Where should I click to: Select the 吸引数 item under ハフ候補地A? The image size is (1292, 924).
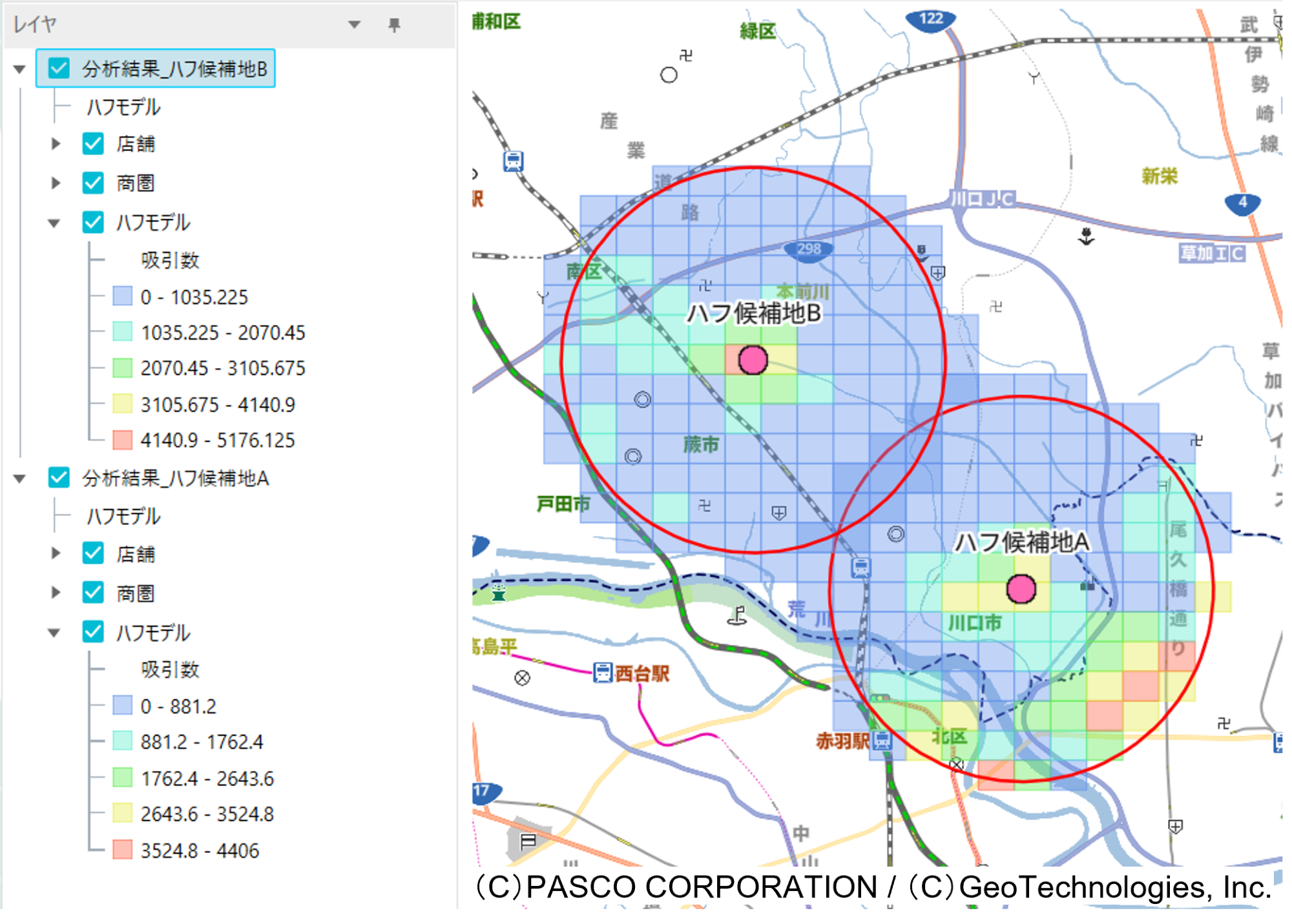[170, 670]
